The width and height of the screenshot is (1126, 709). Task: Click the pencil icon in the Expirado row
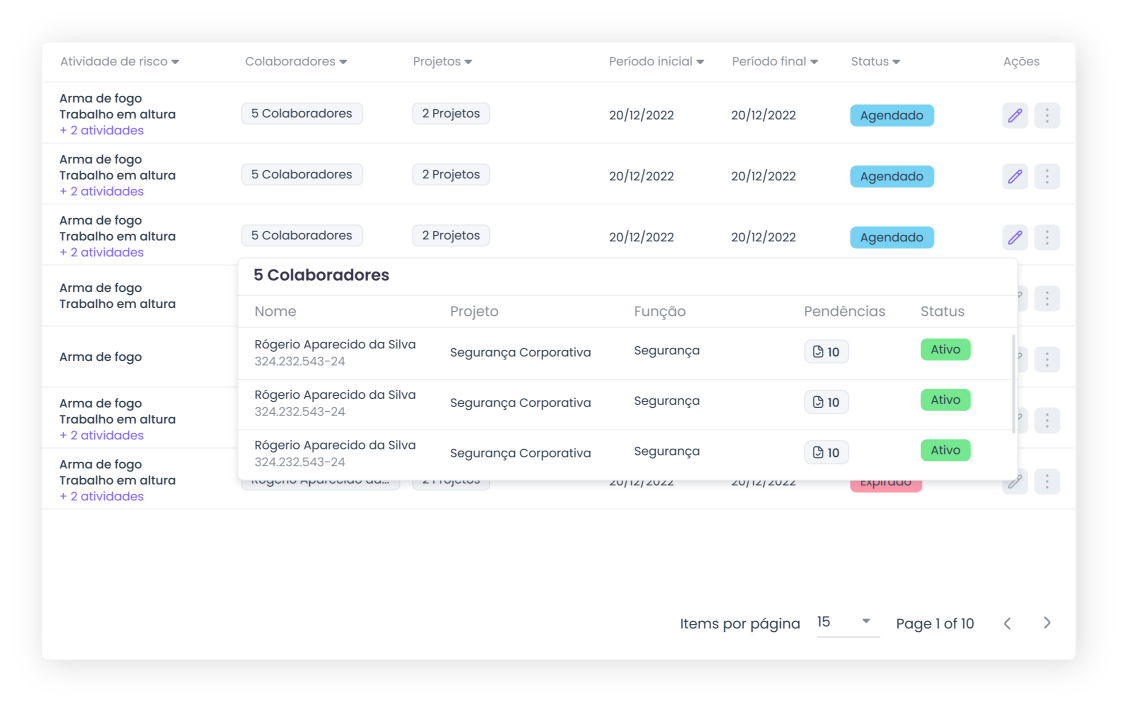[x=1015, y=482]
